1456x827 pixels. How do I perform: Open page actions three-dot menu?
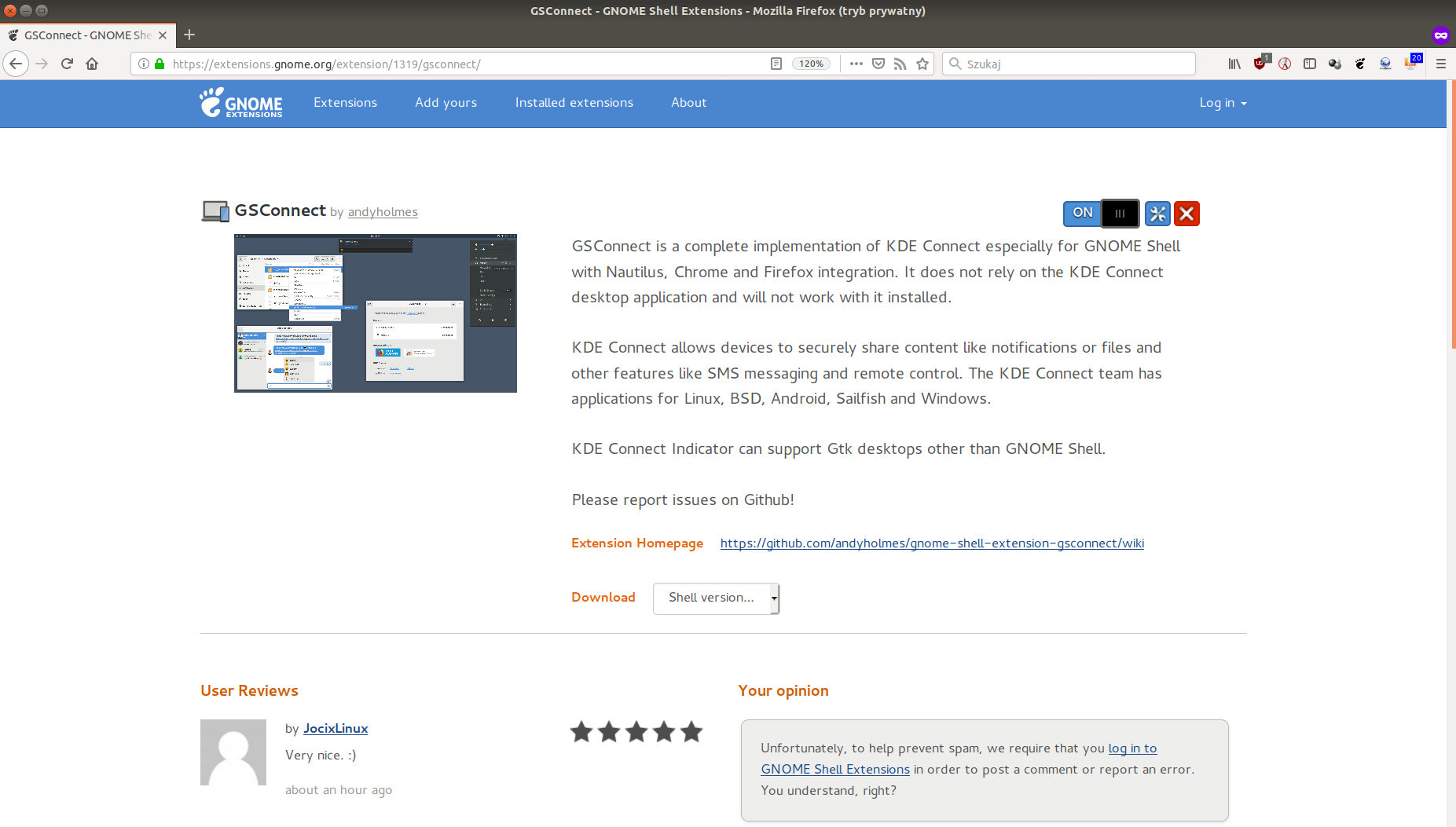coord(856,64)
